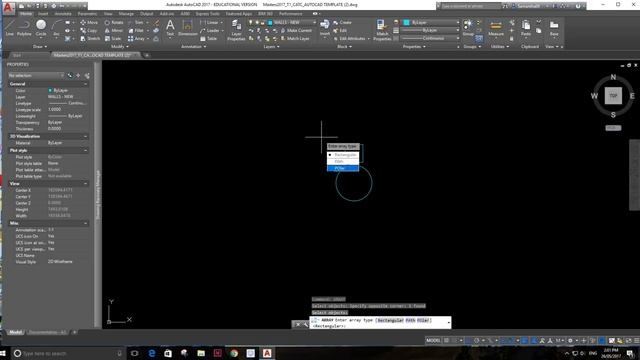Select the Polyline tool

click(x=24, y=28)
